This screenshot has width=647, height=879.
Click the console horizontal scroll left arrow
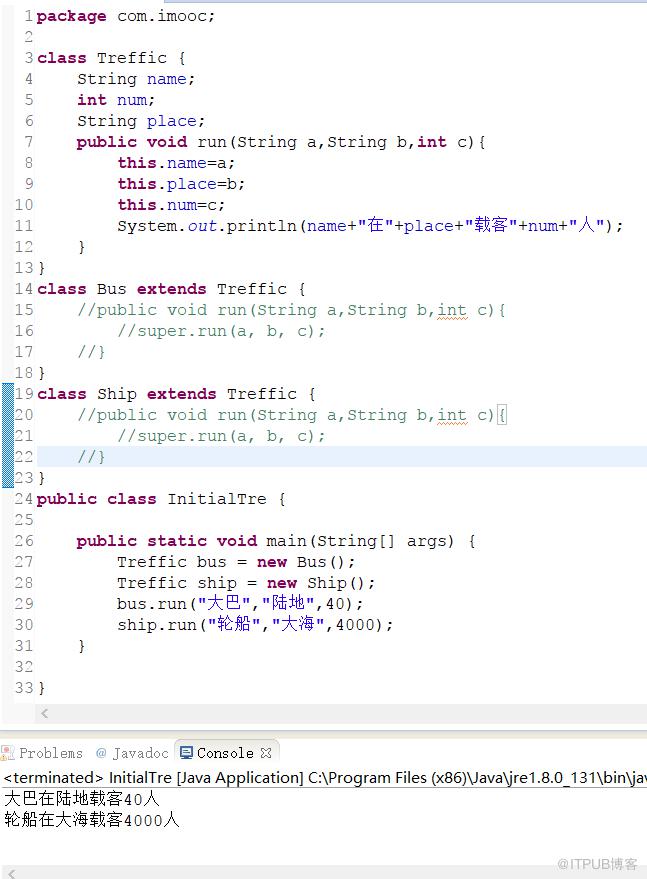pos(12,873)
